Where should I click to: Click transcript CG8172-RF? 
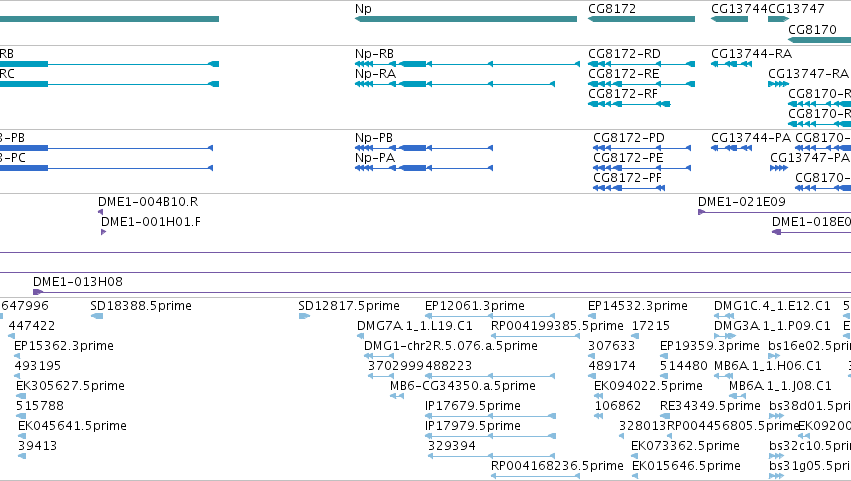point(623,94)
